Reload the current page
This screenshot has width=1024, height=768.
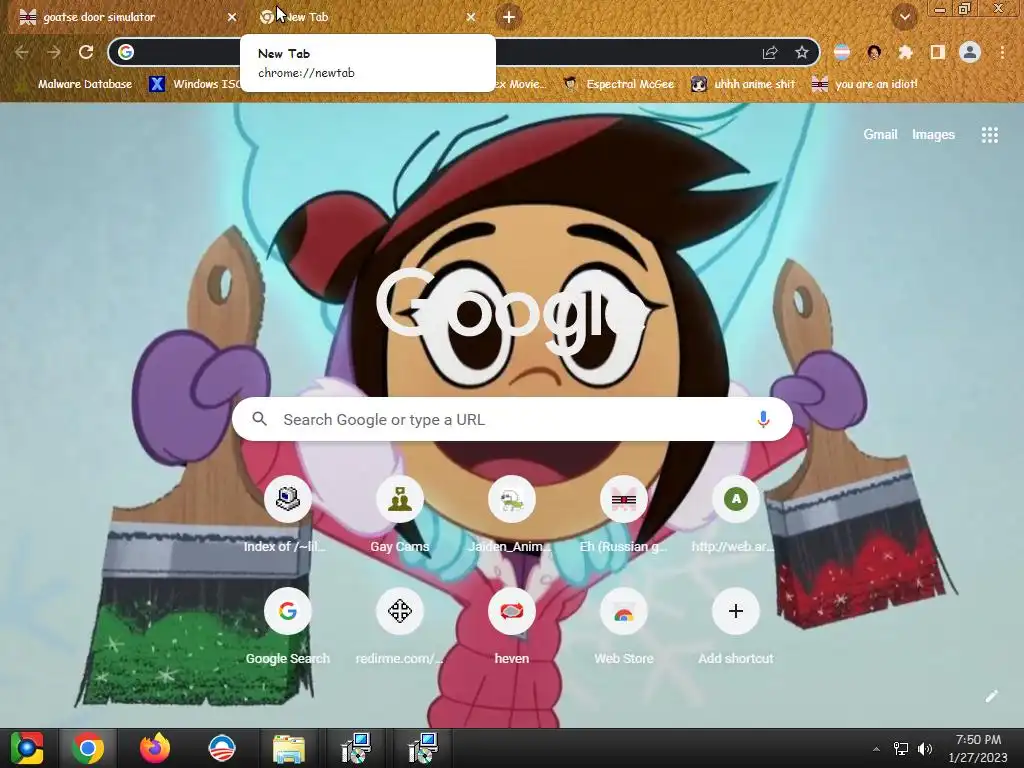pos(86,52)
